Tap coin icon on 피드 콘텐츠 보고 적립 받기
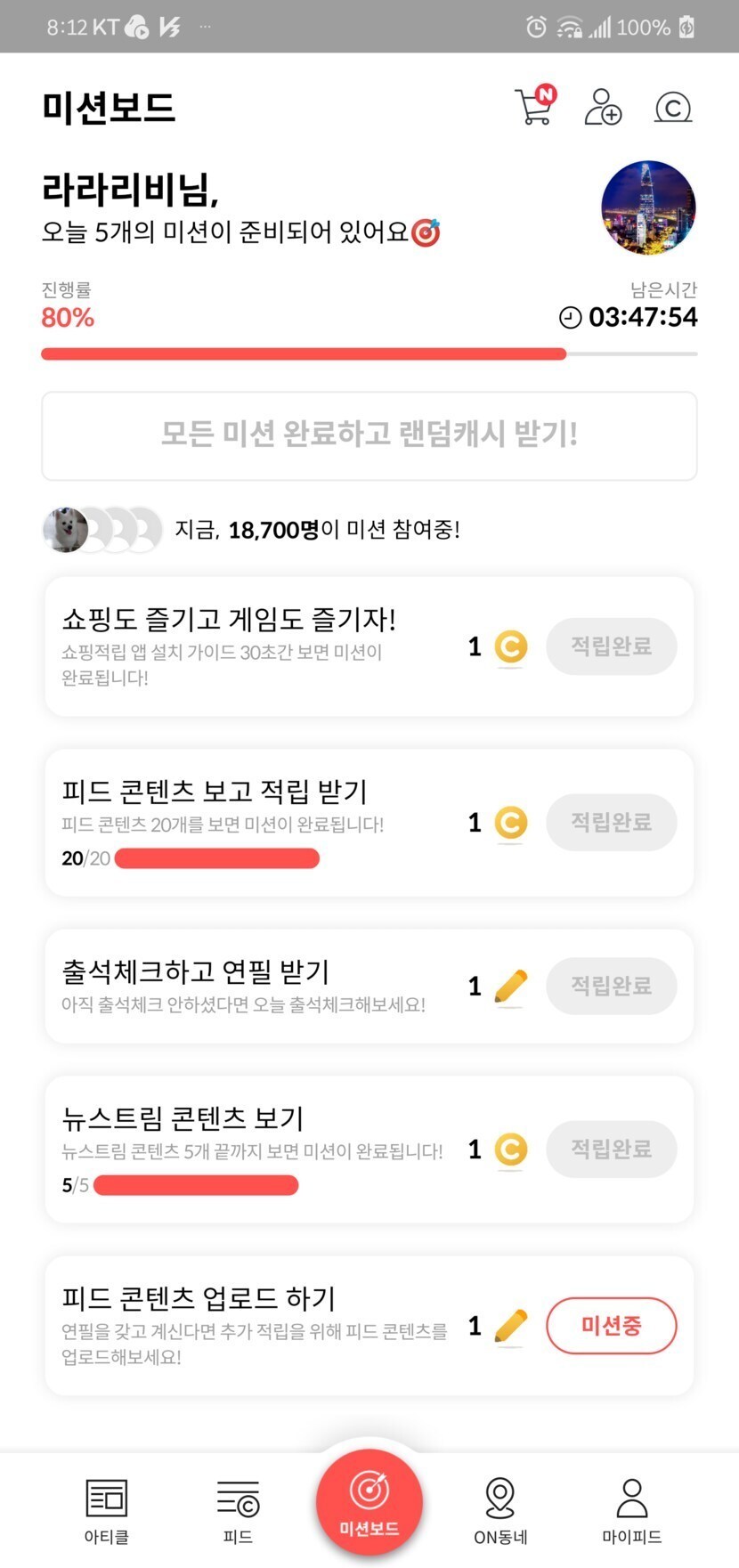The image size is (739, 1568). pyautogui.click(x=510, y=823)
